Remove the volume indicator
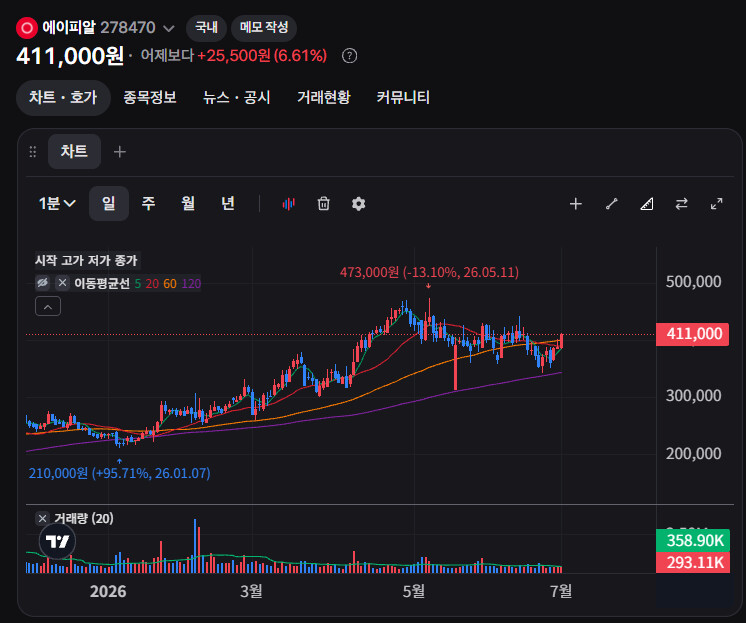This screenshot has height=623, width=746. pyautogui.click(x=42, y=518)
